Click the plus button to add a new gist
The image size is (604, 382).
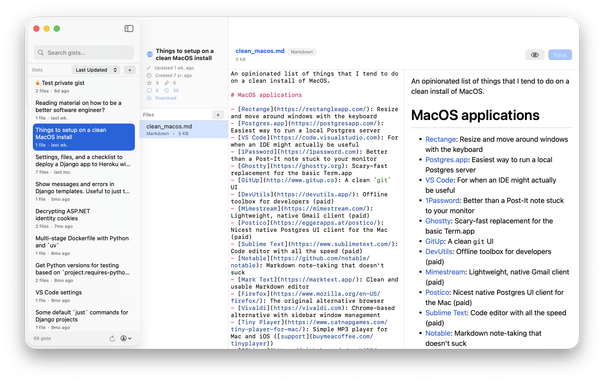coord(130,70)
